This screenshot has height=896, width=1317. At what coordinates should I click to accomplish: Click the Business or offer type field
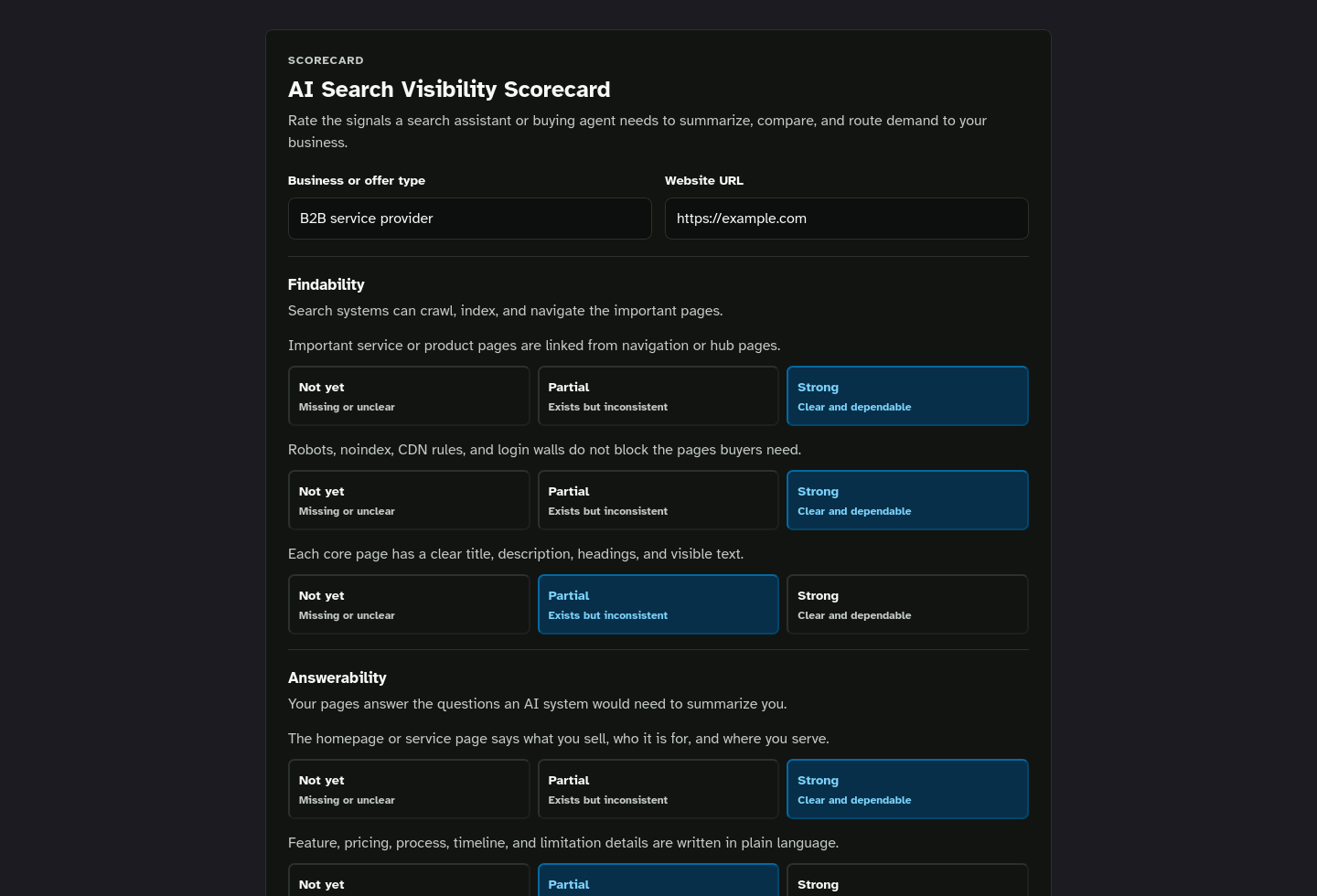click(469, 219)
